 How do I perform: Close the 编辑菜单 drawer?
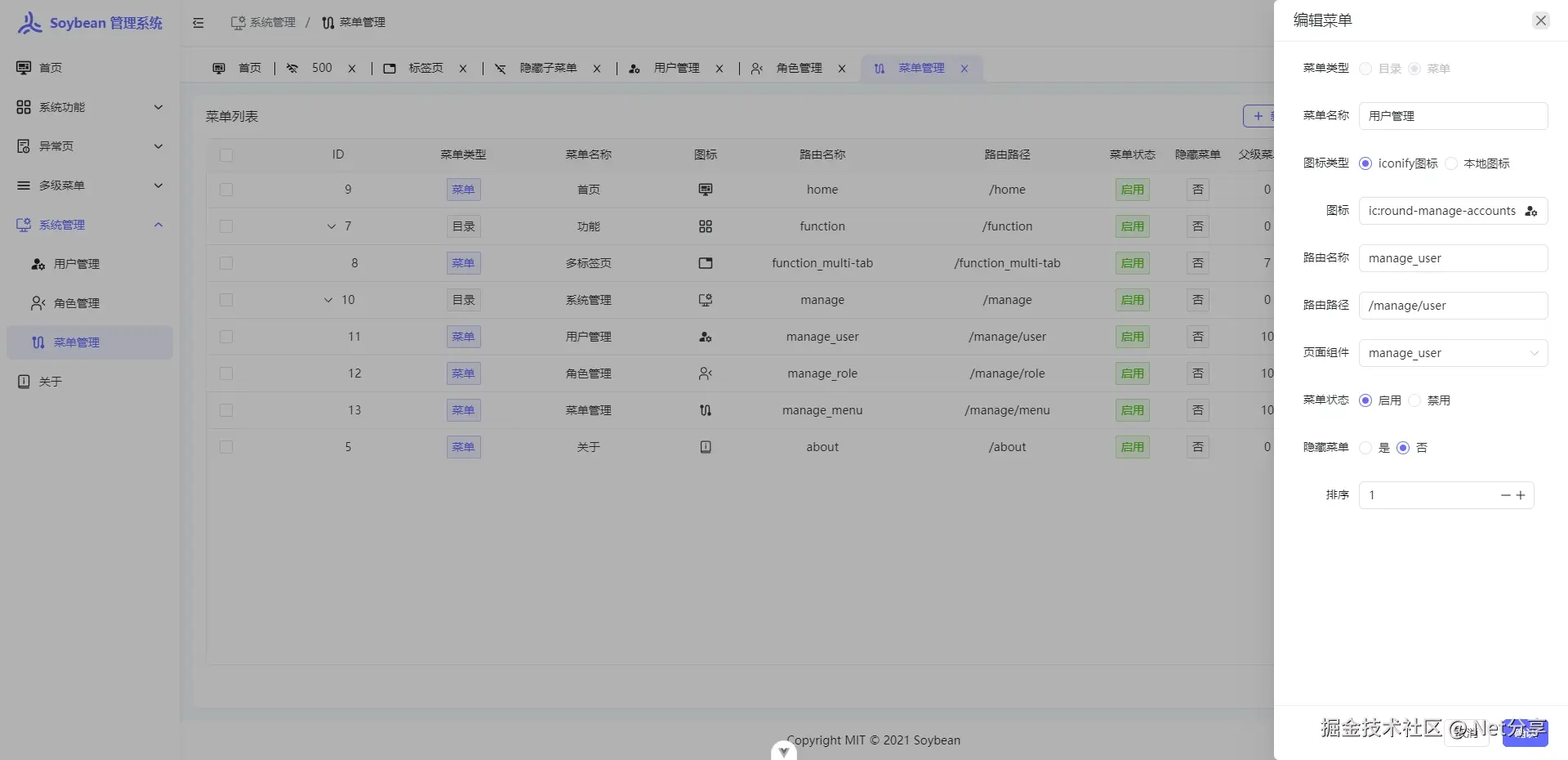click(x=1541, y=20)
